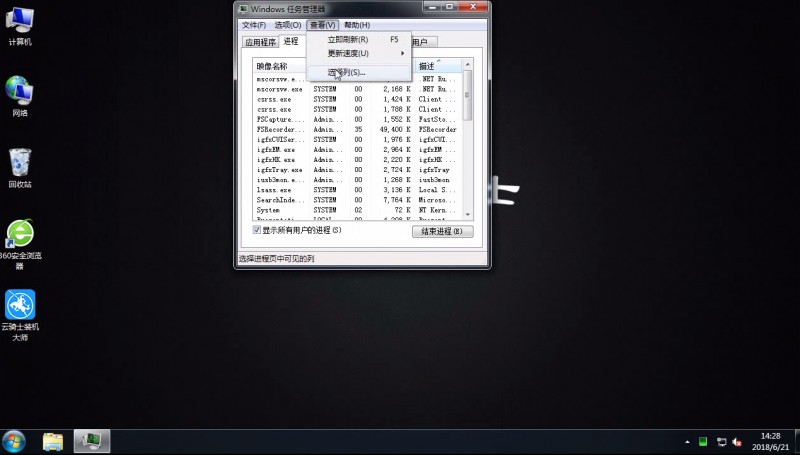Select the igfxCUISer... process row
This screenshot has height=455, width=800.
pos(358,139)
